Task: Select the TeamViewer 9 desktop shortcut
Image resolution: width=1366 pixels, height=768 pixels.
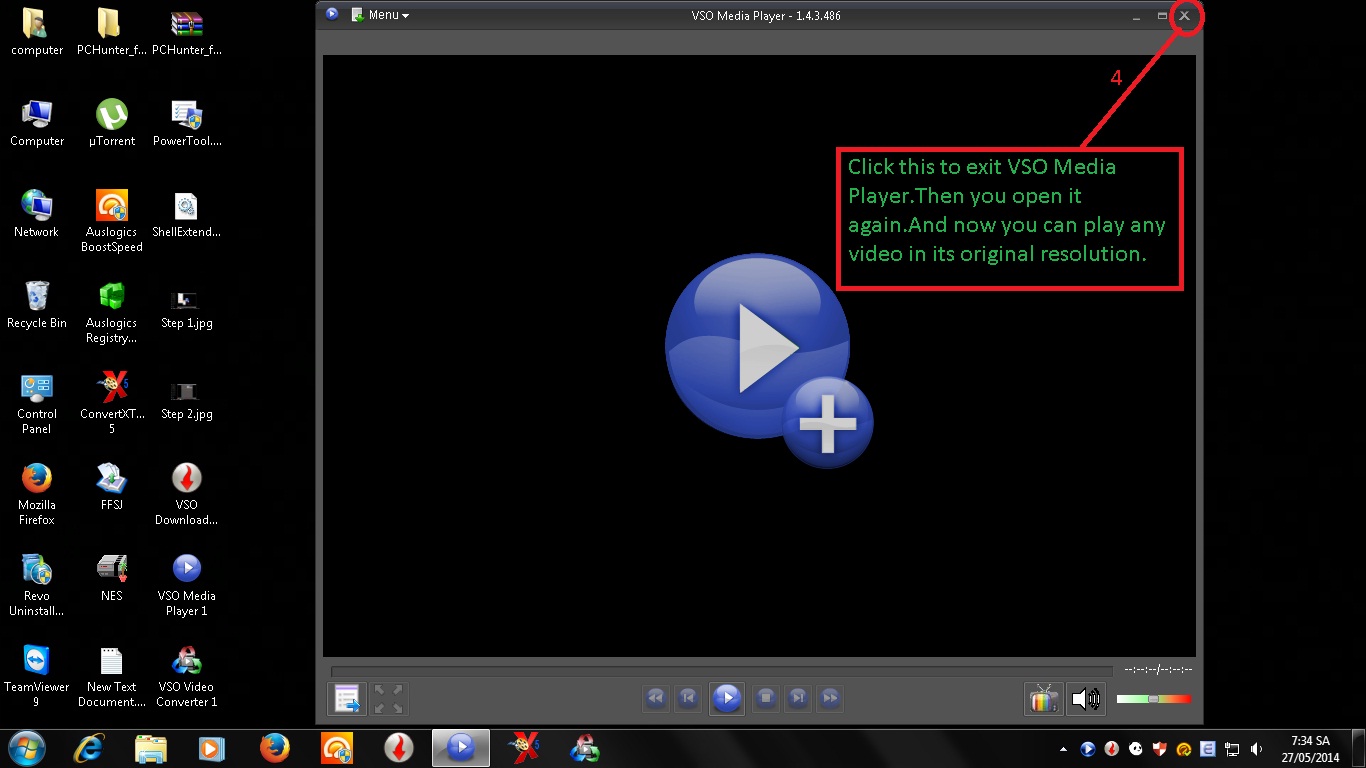Action: tap(37, 676)
